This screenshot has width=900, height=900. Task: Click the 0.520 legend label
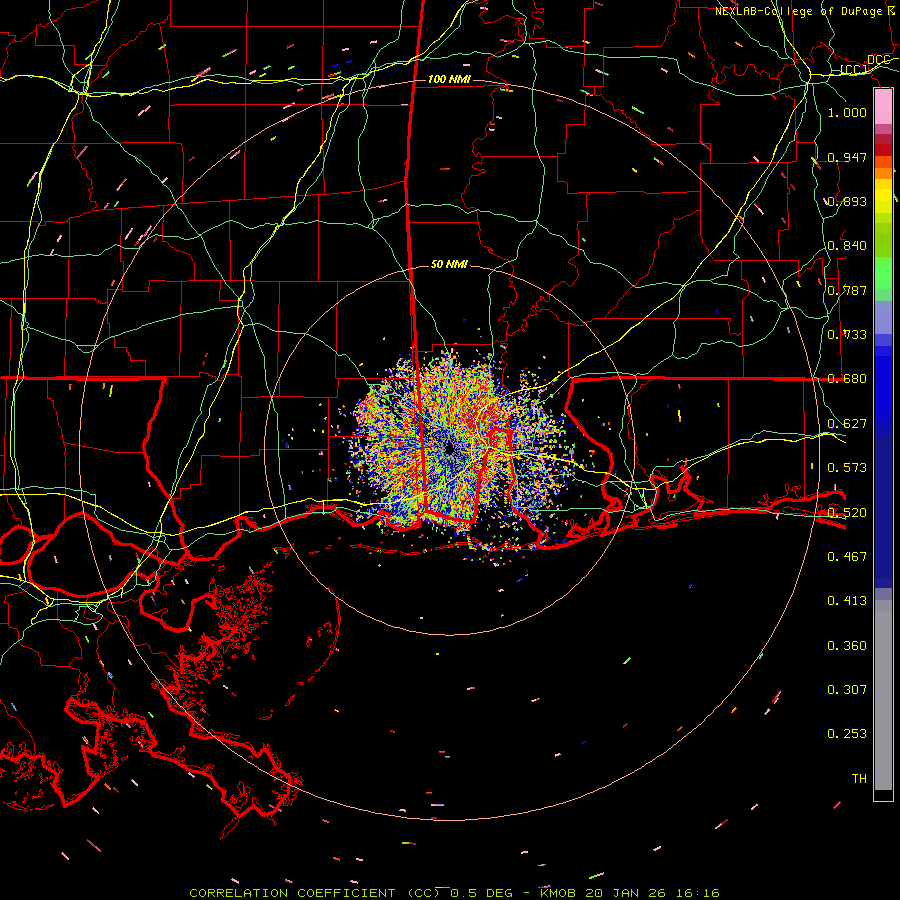coord(847,513)
